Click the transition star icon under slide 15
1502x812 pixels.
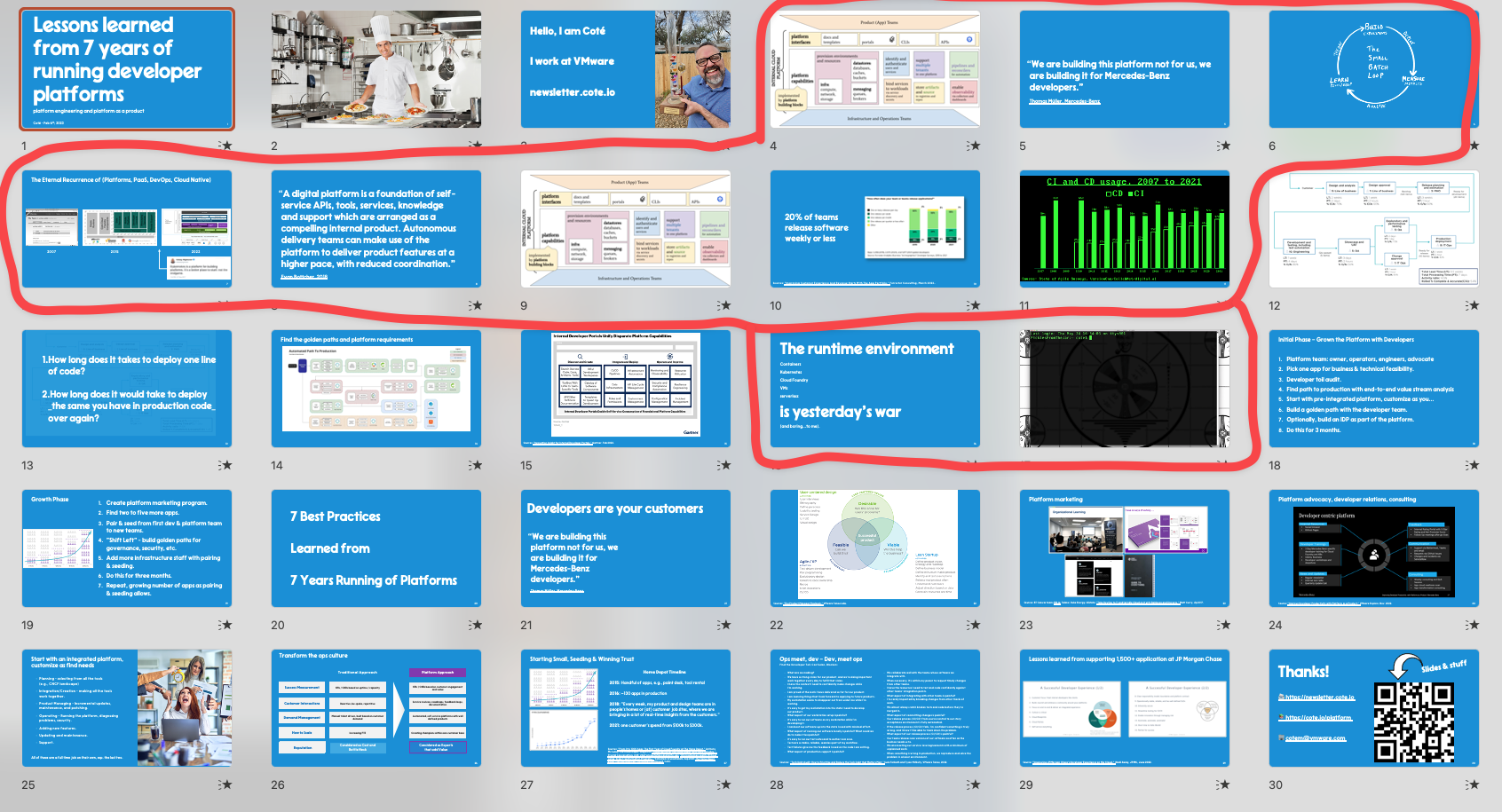pyautogui.click(x=725, y=465)
